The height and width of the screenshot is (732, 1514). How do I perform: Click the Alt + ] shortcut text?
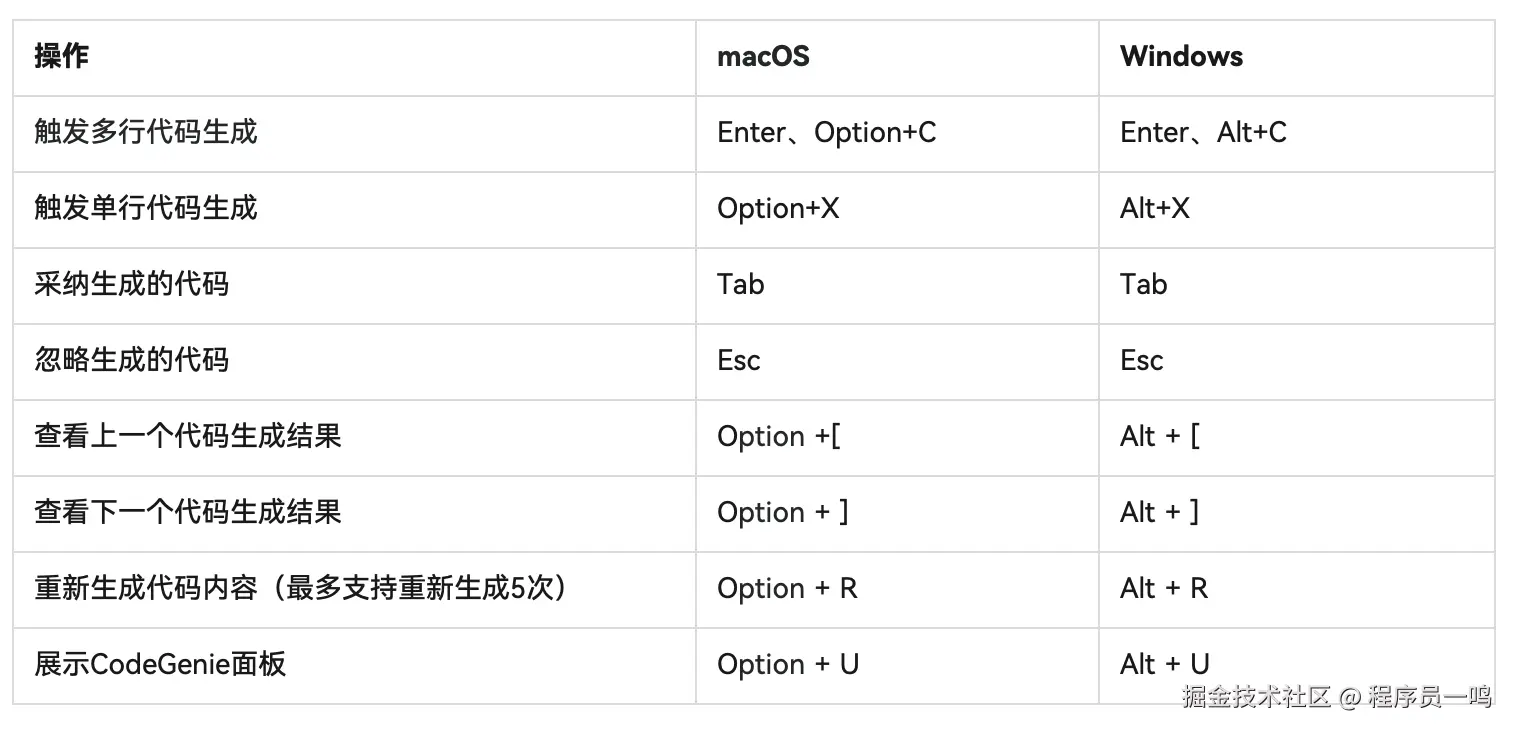(x=1159, y=512)
